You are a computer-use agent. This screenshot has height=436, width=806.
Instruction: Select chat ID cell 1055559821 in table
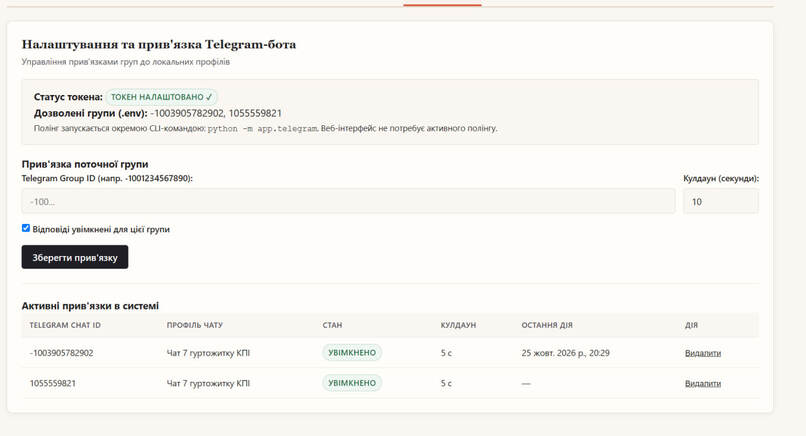[52, 384]
